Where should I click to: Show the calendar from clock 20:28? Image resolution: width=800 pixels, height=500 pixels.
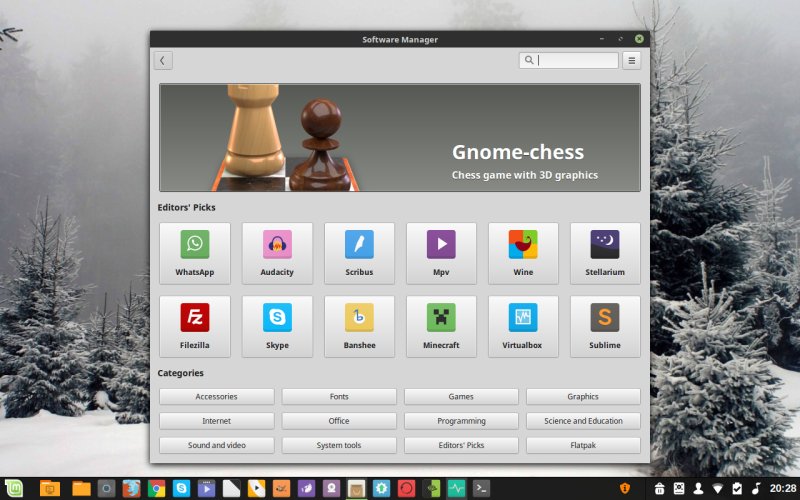coord(783,489)
